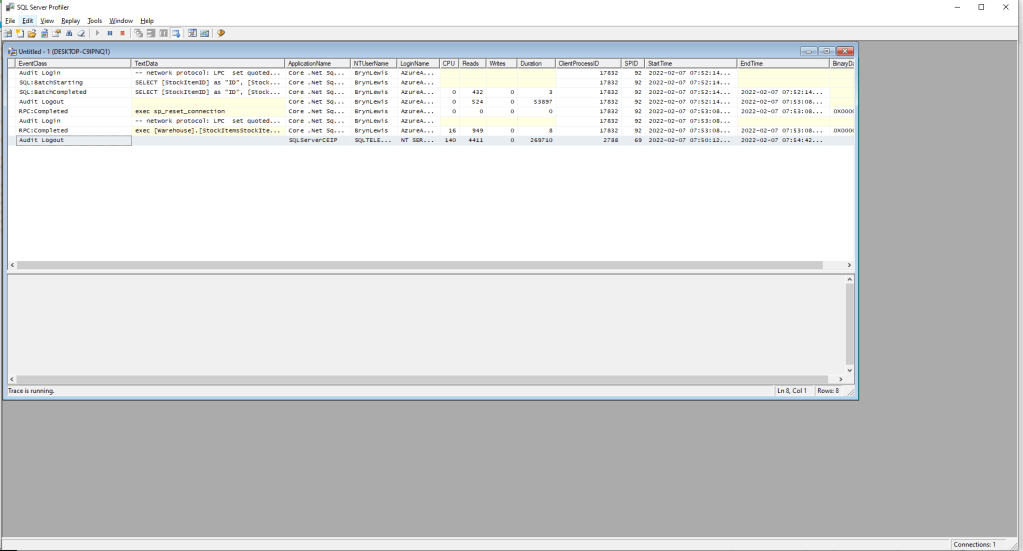The image size is (1023, 551).
Task: Open a trace file using the folder icon
Action: [32, 33]
